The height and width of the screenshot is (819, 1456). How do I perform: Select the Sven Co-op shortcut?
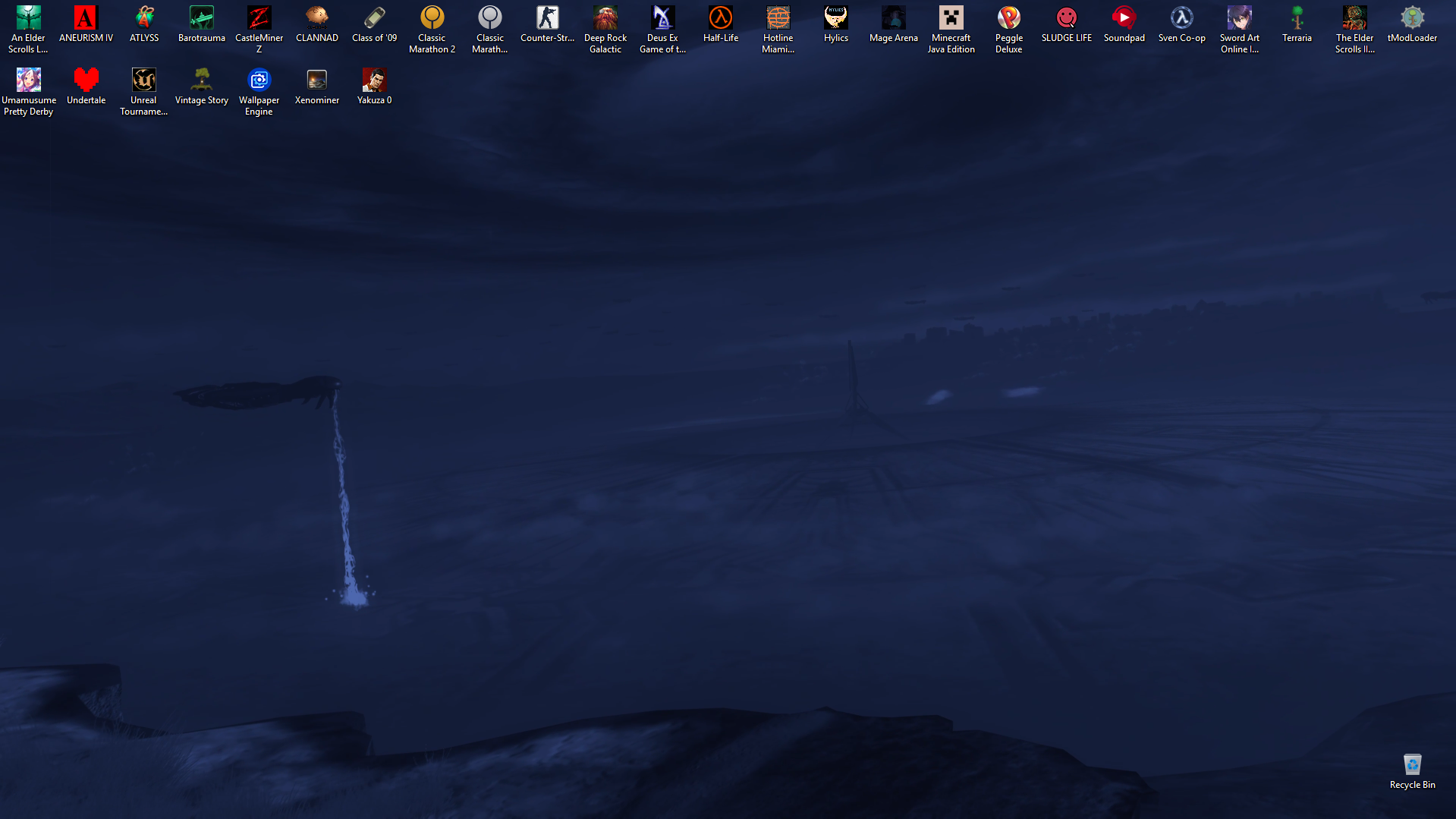(1182, 24)
